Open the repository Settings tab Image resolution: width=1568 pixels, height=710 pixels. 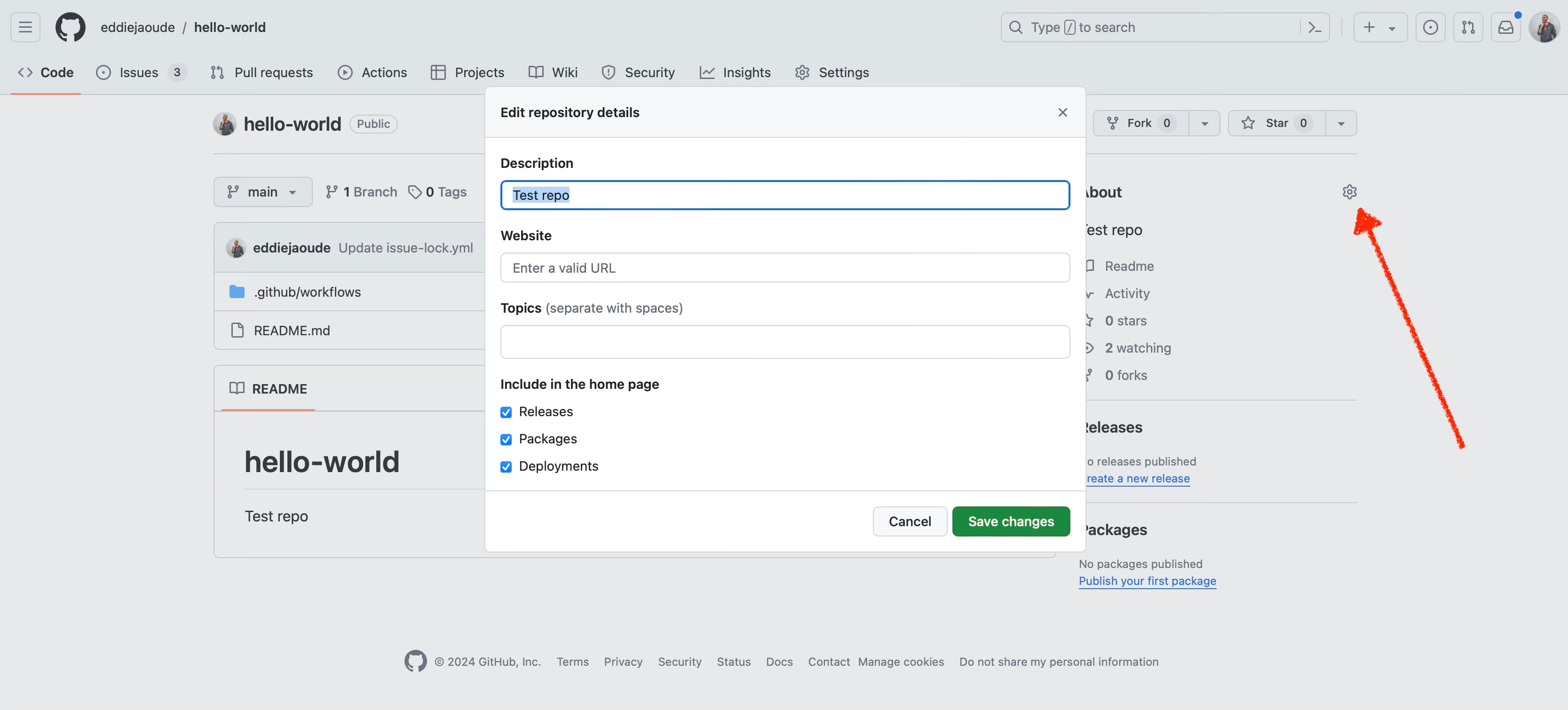click(832, 72)
